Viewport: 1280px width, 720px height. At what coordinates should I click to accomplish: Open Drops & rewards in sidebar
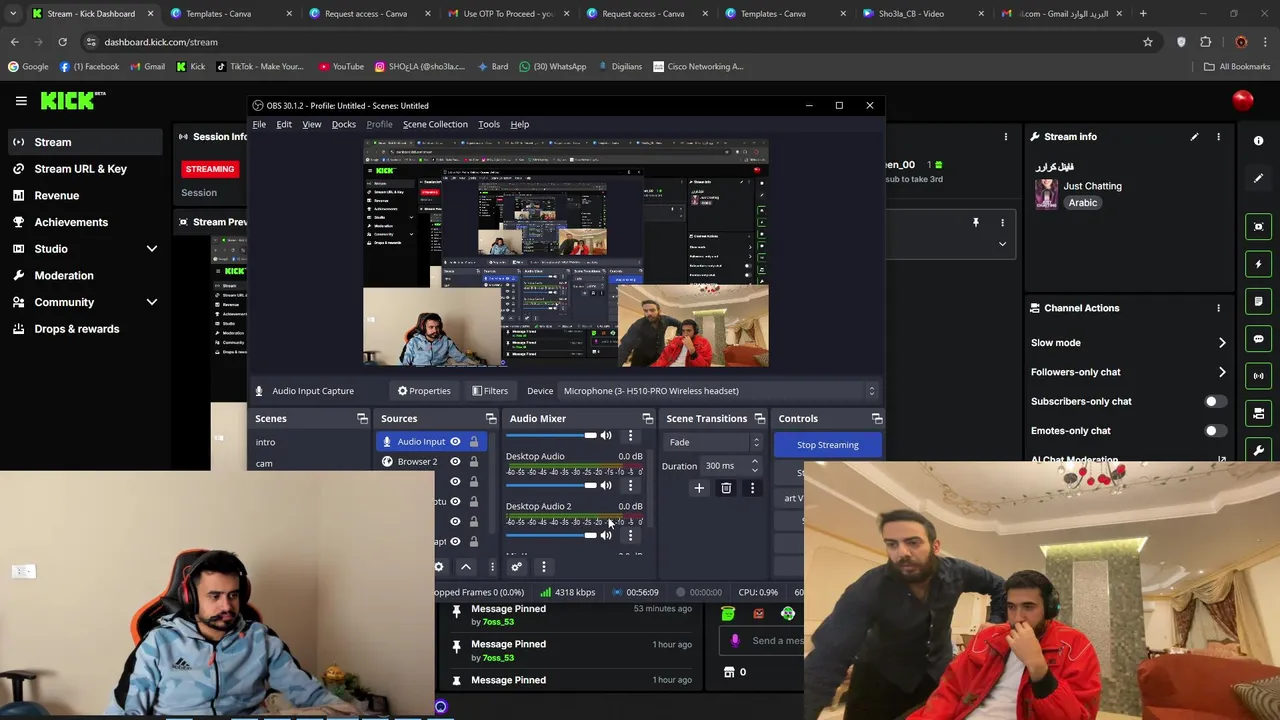click(76, 329)
